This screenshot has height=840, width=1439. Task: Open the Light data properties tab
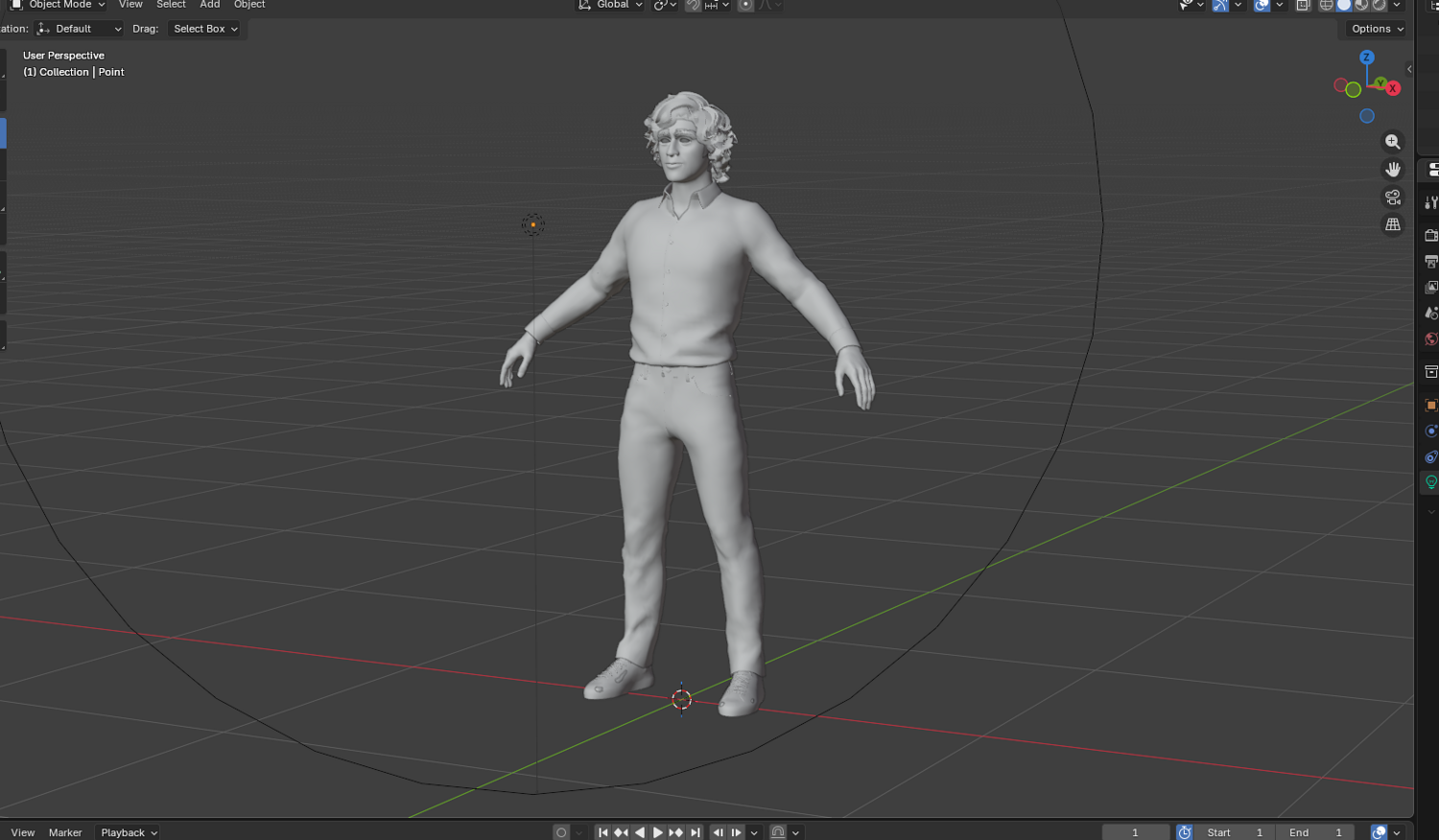(1430, 482)
